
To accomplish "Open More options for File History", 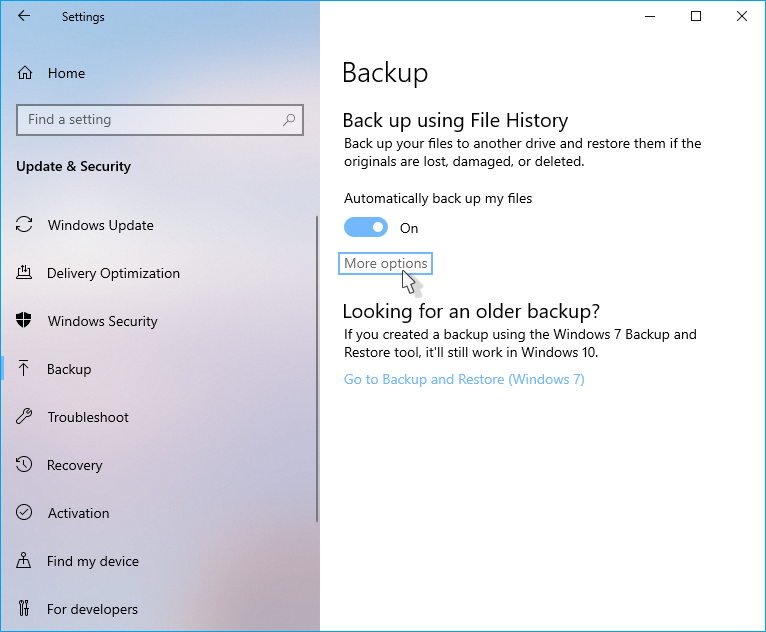I will click(x=385, y=263).
